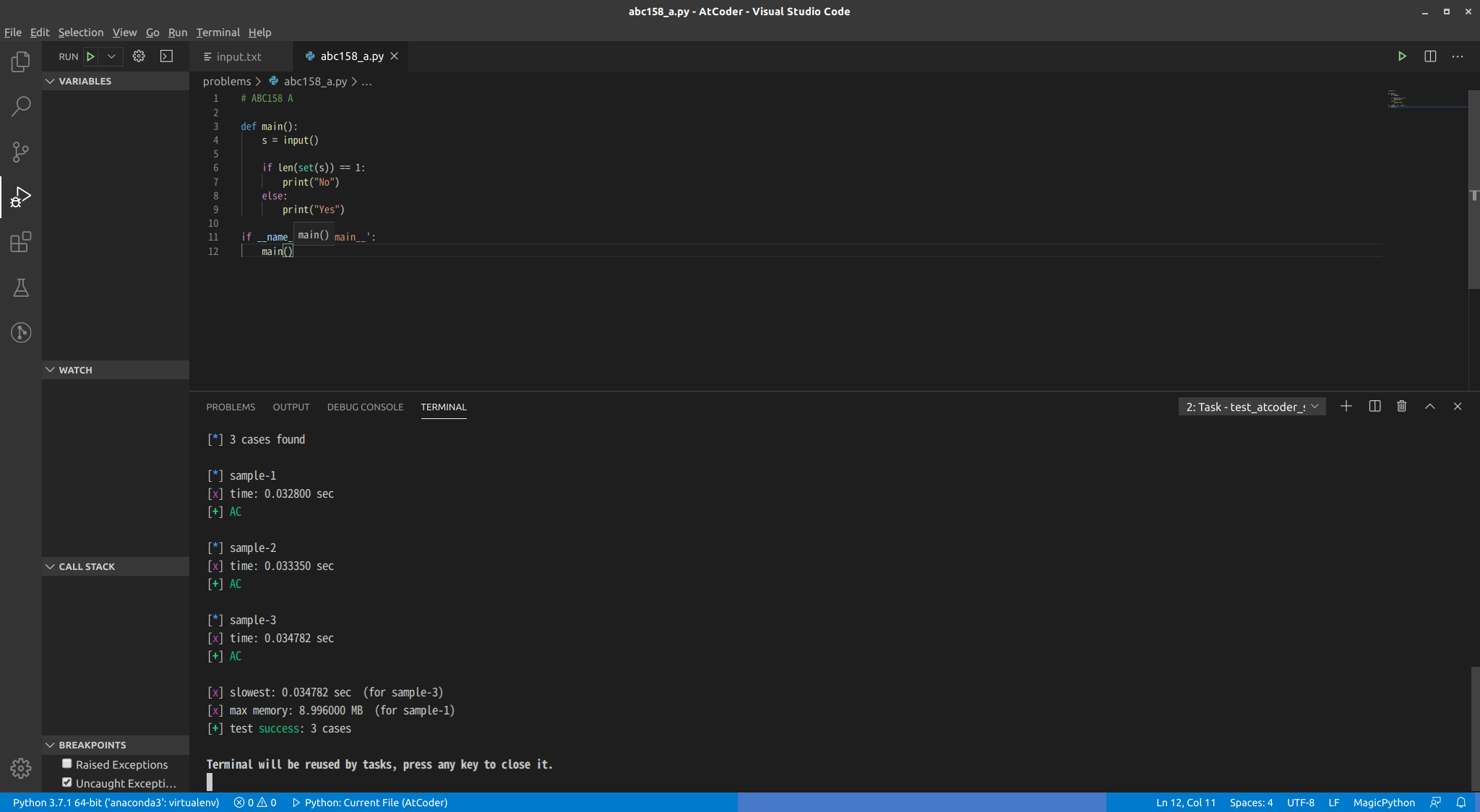Split the terminal panel
Screen dimensions: 1480x812
coord(1374,406)
